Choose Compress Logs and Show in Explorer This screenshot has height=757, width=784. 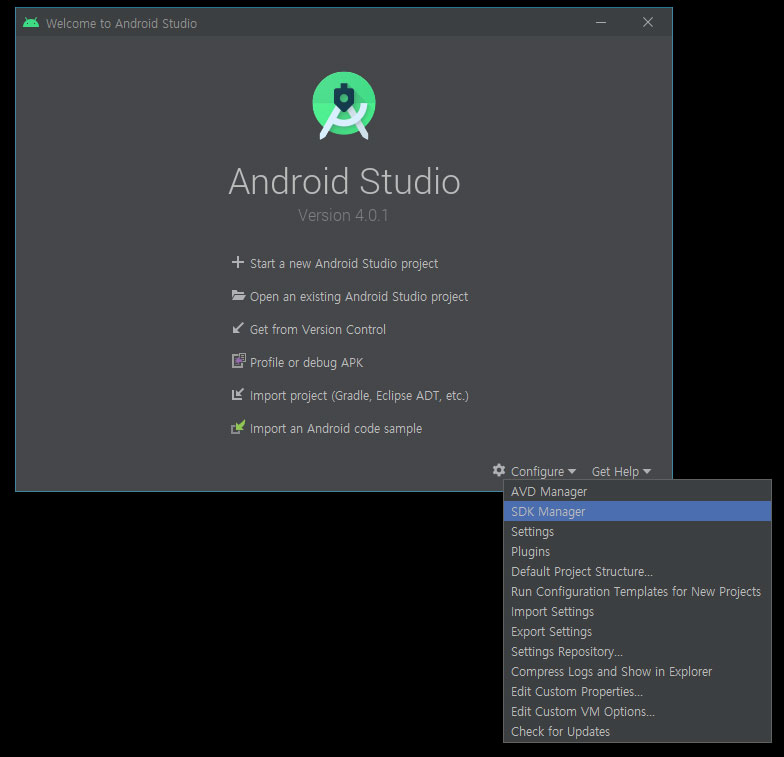click(x=637, y=672)
